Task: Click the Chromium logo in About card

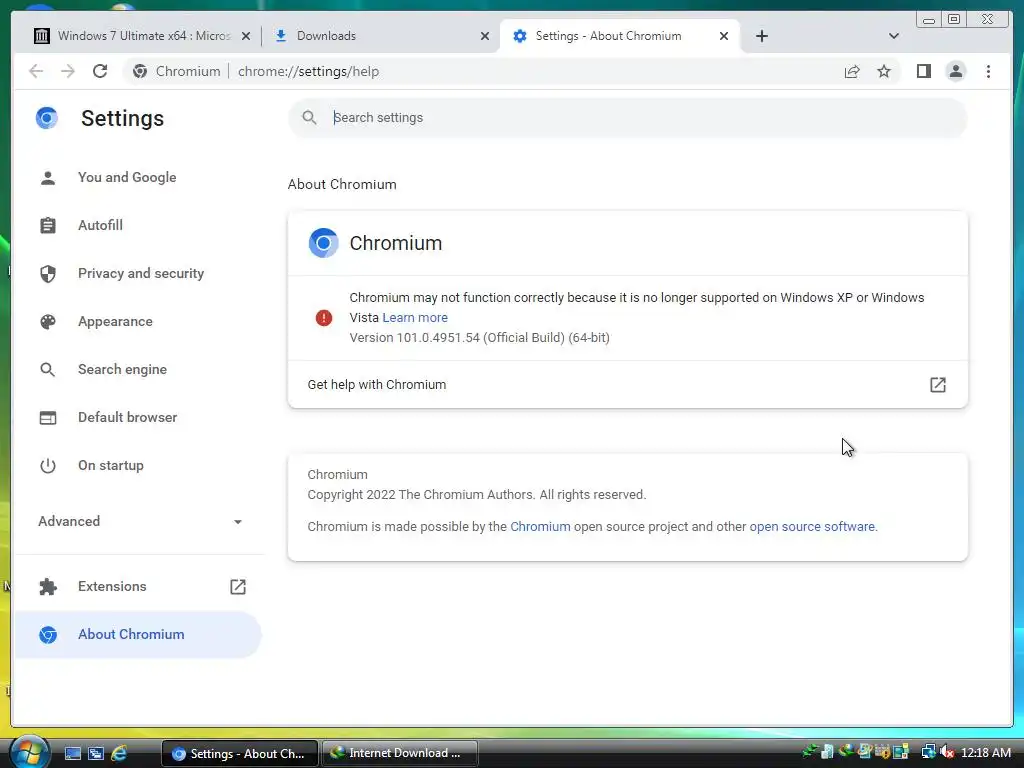Action: [x=323, y=243]
